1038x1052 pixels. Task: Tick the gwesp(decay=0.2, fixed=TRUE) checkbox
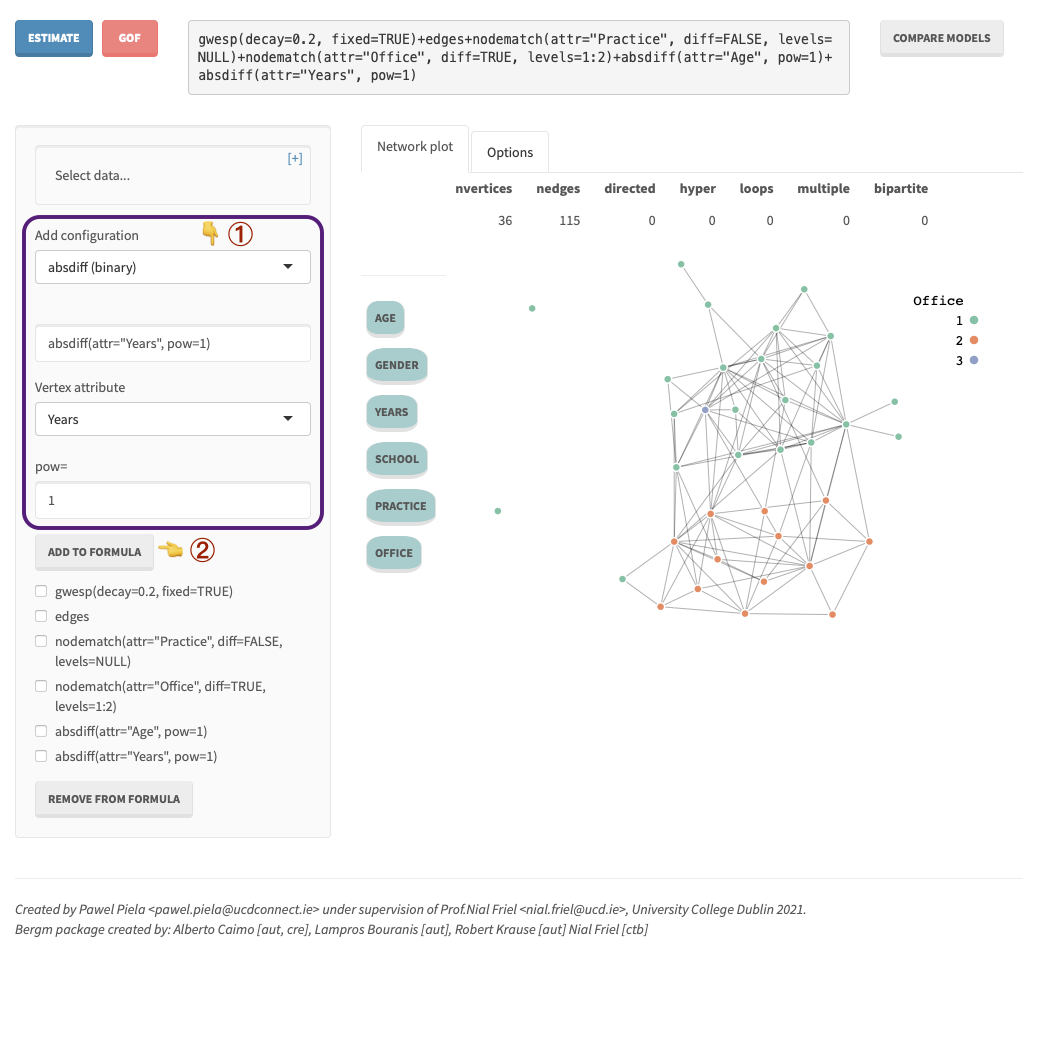pyautogui.click(x=41, y=591)
